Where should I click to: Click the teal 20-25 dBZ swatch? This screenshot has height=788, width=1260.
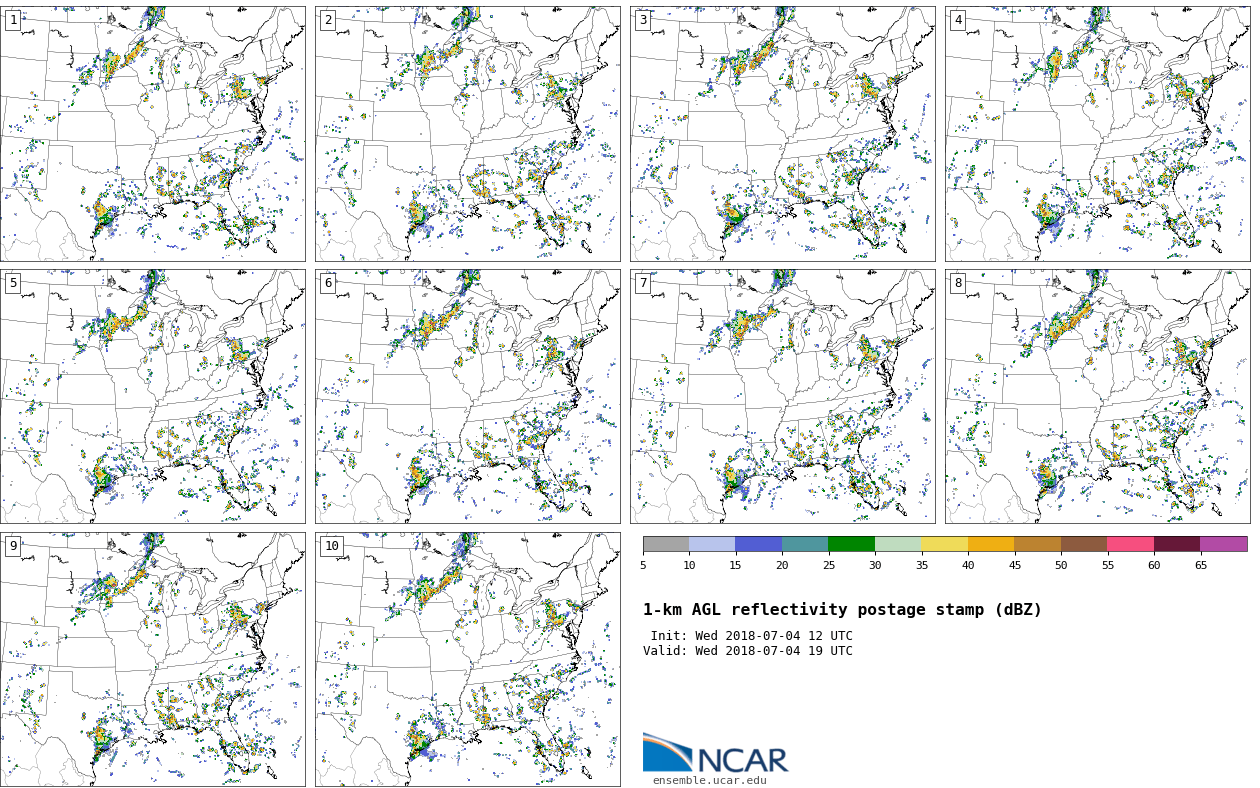[x=805, y=544]
